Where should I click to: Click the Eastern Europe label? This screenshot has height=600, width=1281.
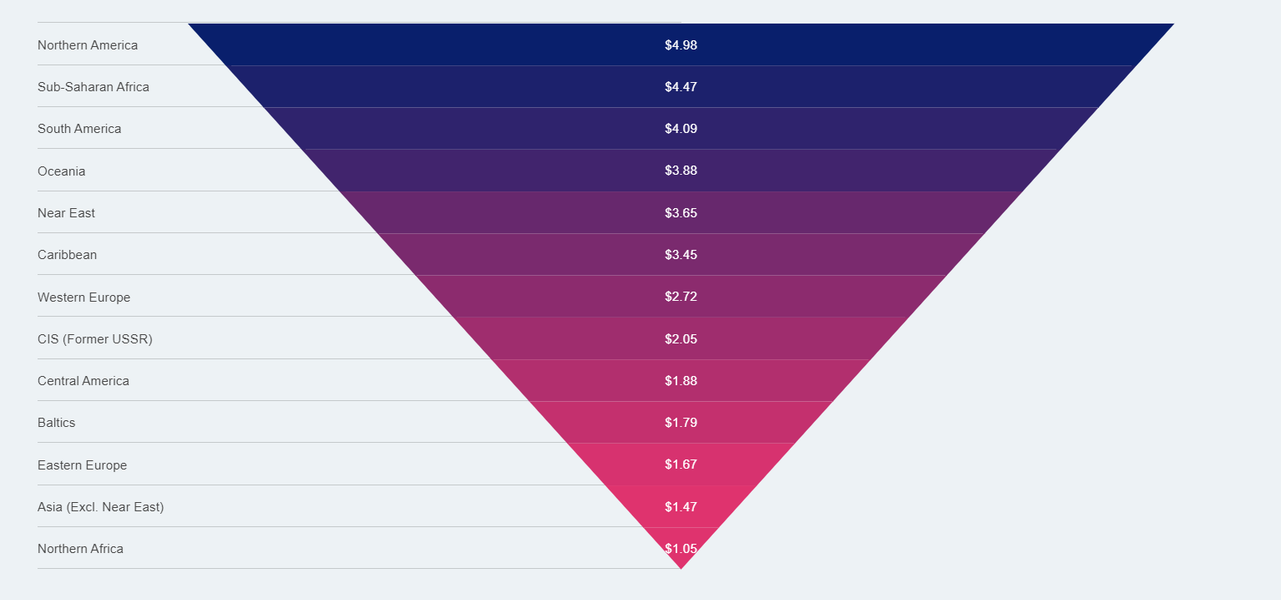point(82,465)
